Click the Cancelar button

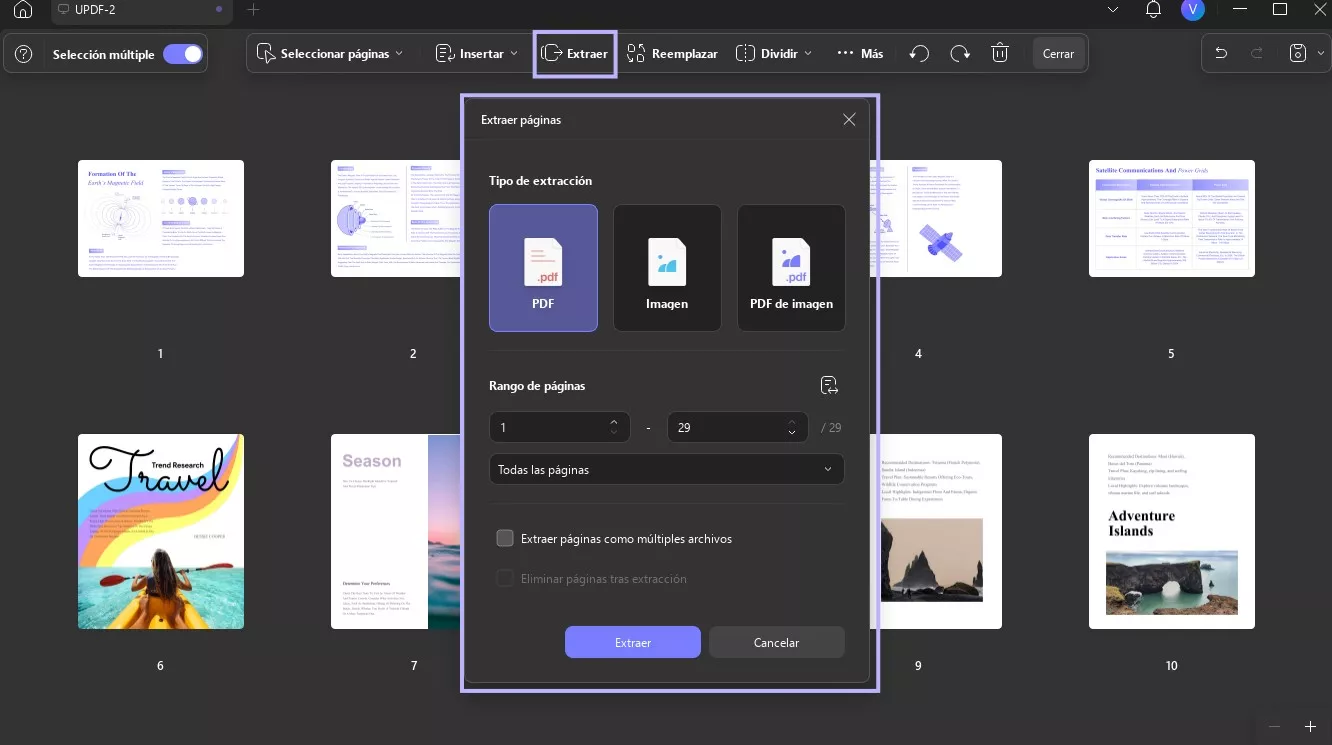[776, 642]
